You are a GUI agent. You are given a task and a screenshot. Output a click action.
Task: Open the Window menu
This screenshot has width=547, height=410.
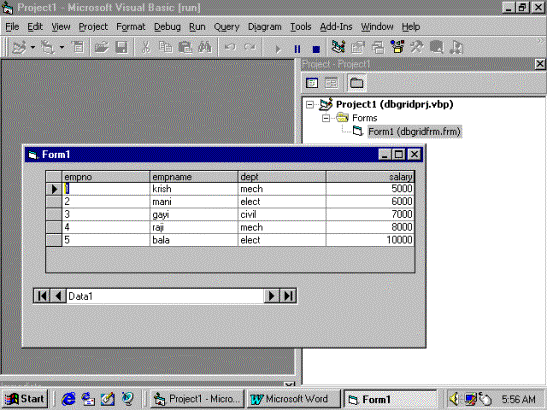click(x=377, y=27)
